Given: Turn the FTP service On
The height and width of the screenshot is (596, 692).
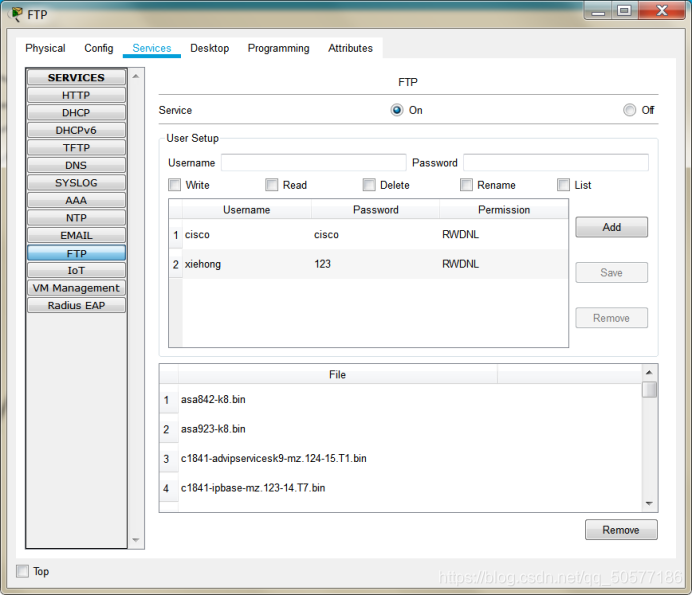Looking at the screenshot, I should coord(397,110).
